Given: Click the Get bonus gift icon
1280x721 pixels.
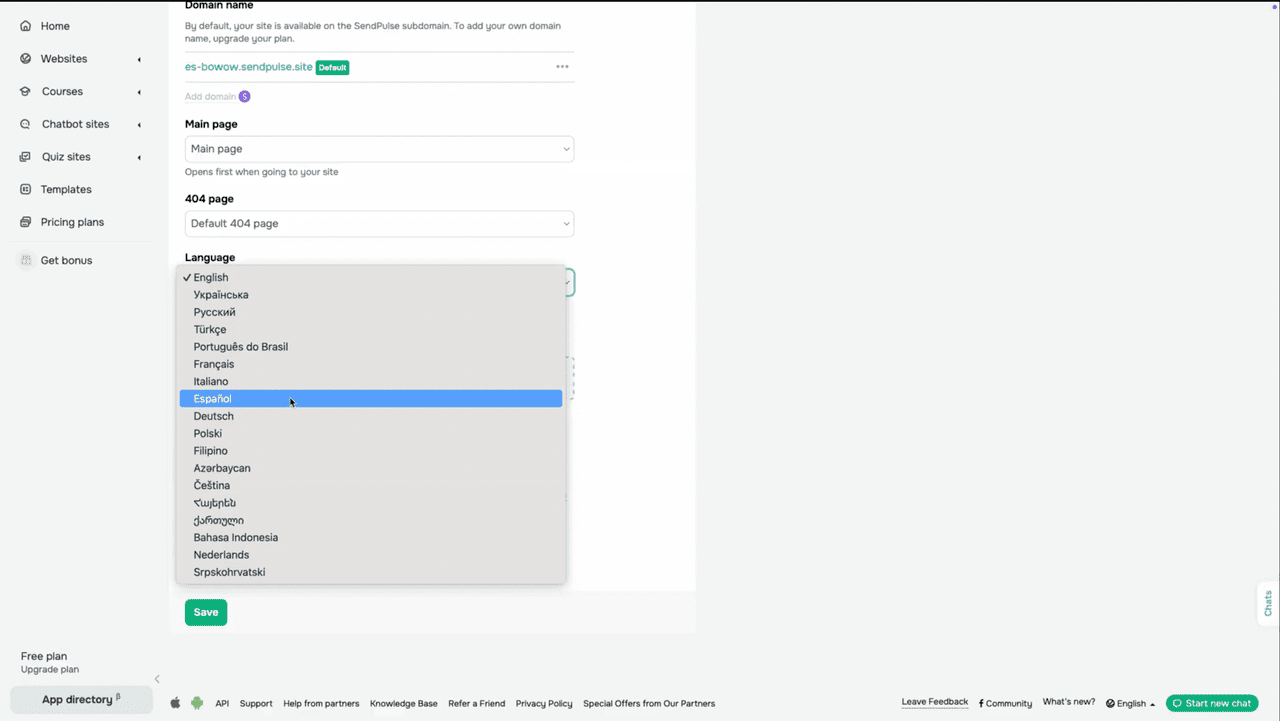Looking at the screenshot, I should pos(25,259).
